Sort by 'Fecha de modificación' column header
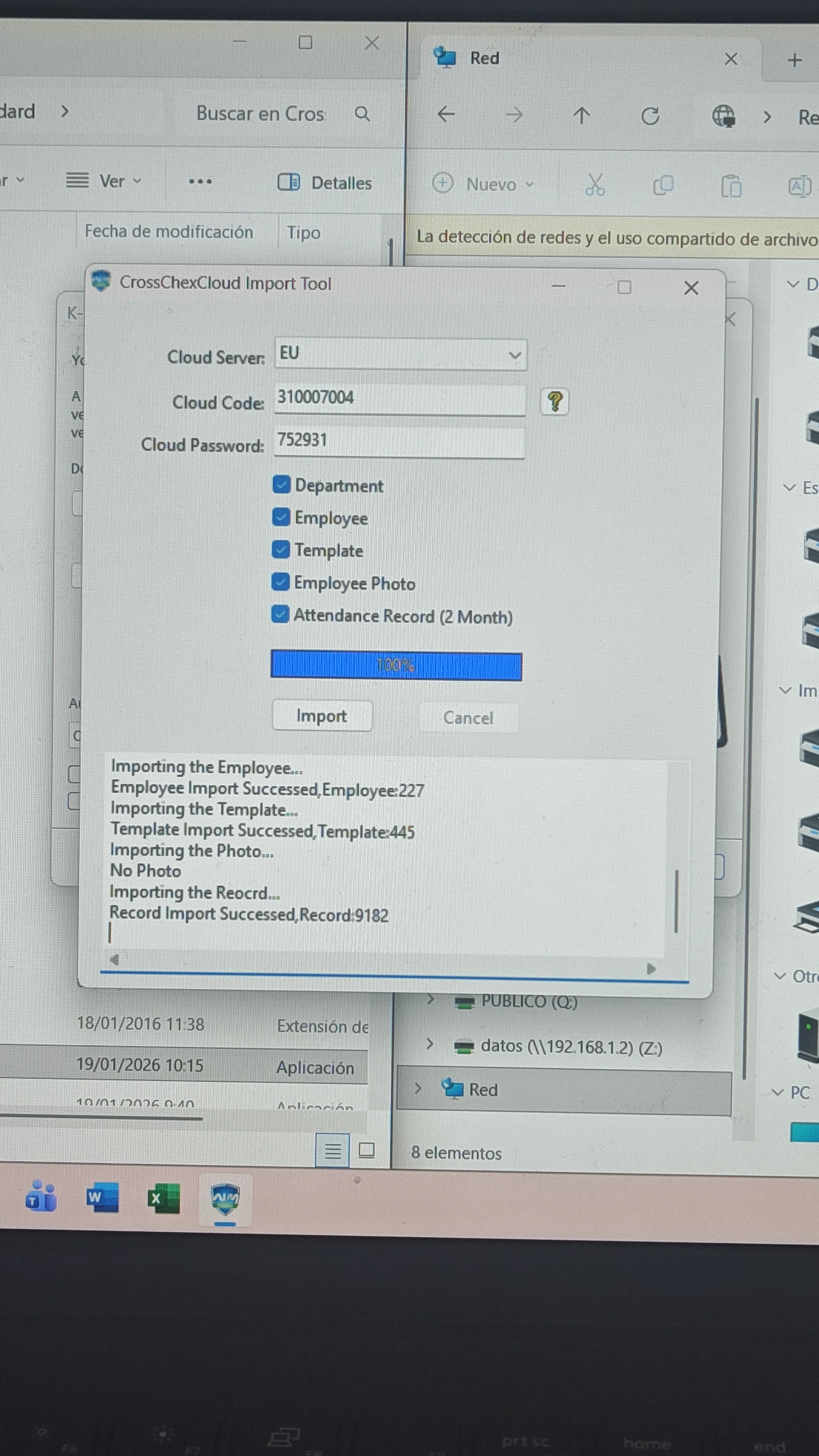 click(x=168, y=232)
